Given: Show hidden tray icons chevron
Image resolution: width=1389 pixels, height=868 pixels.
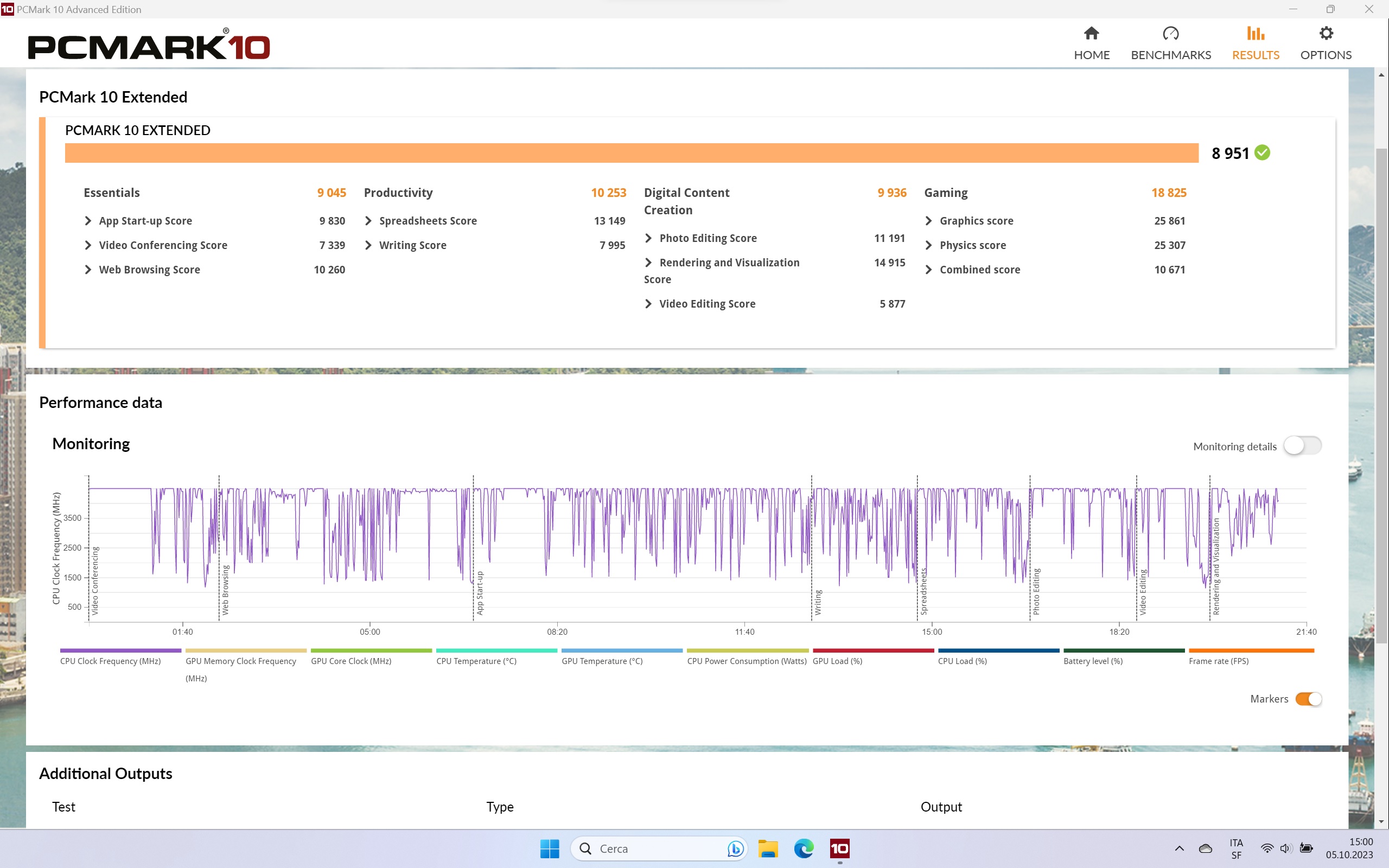Looking at the screenshot, I should (1179, 848).
